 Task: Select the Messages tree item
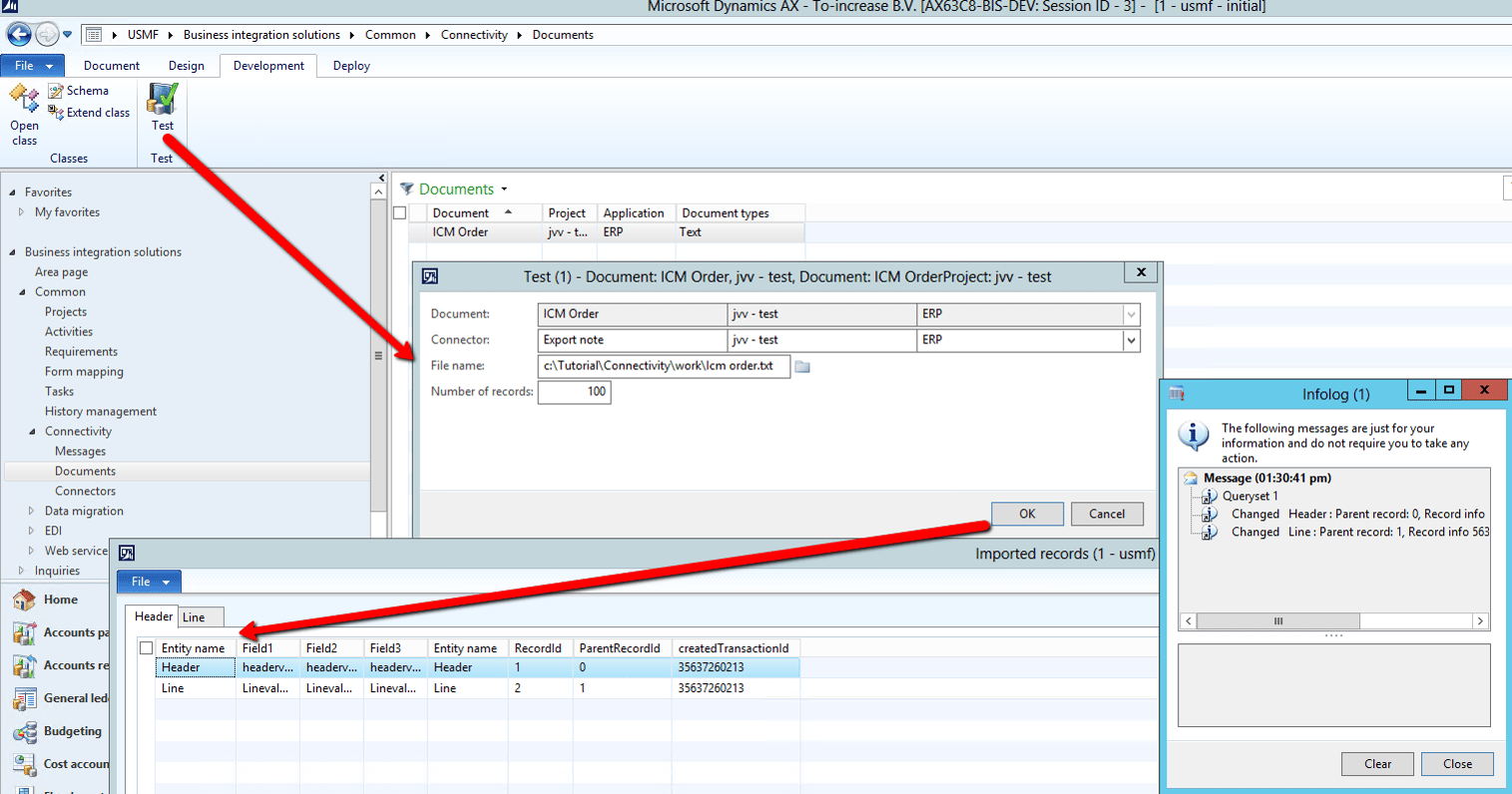point(80,452)
